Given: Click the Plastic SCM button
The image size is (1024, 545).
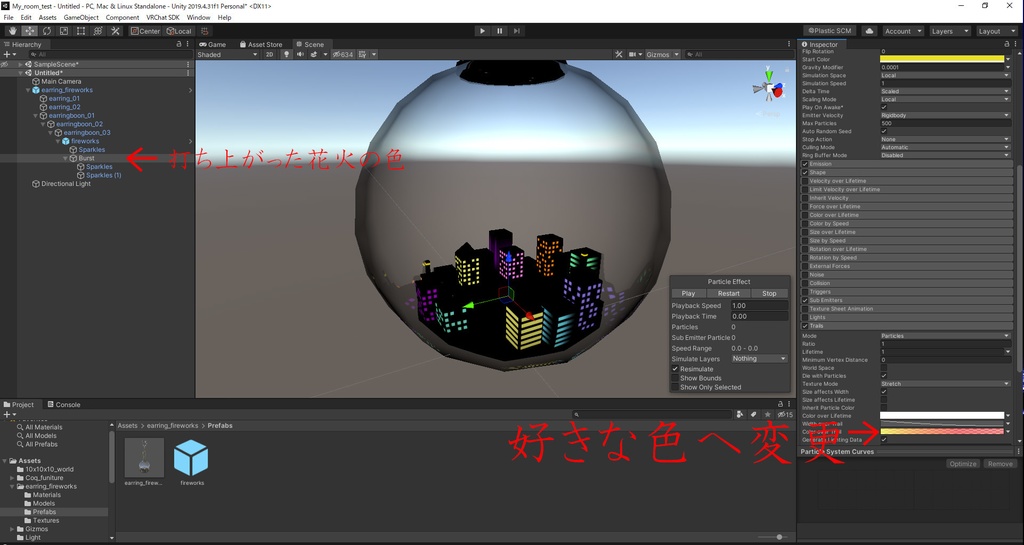Looking at the screenshot, I should pyautogui.click(x=829, y=31).
